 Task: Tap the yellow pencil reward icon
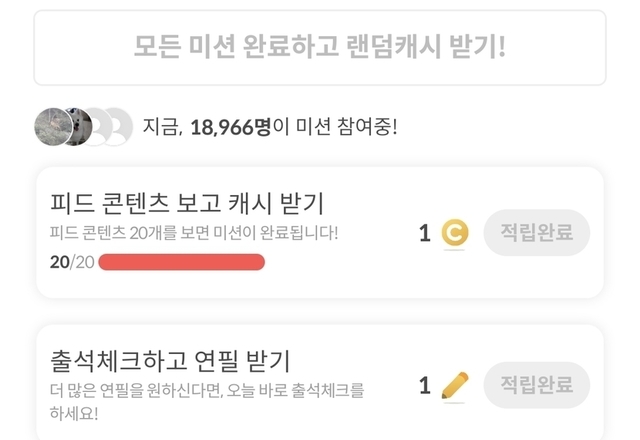pyautogui.click(x=455, y=385)
